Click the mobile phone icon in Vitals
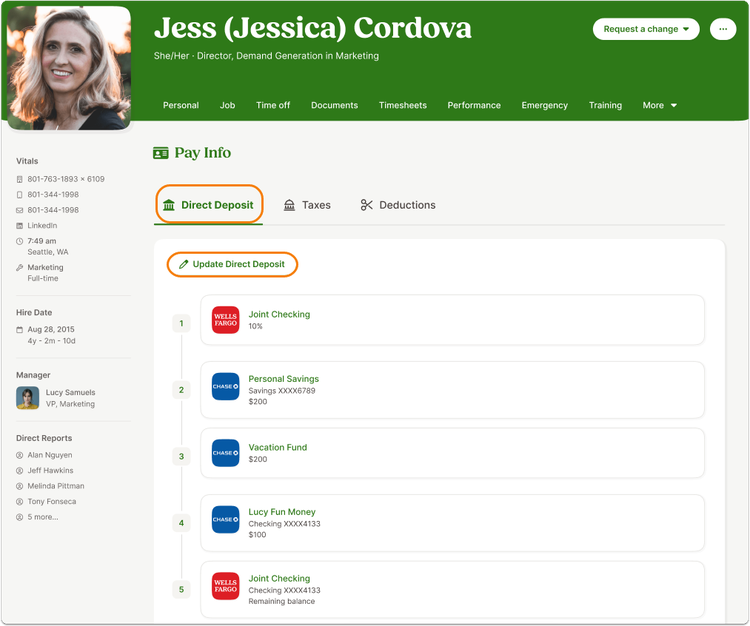This screenshot has height=626, width=750. [x=20, y=195]
